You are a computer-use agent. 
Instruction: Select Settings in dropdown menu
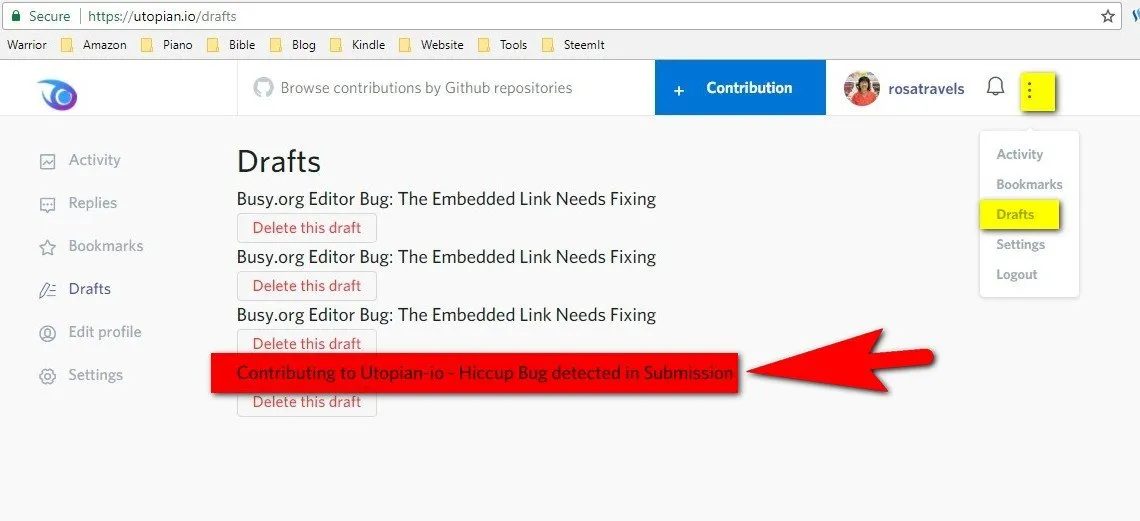[1020, 244]
